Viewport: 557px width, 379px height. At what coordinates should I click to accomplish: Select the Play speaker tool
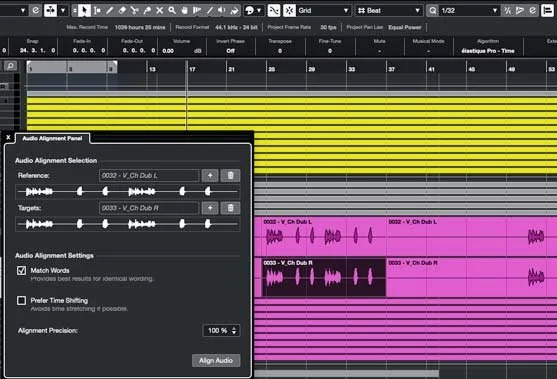[x=222, y=11]
